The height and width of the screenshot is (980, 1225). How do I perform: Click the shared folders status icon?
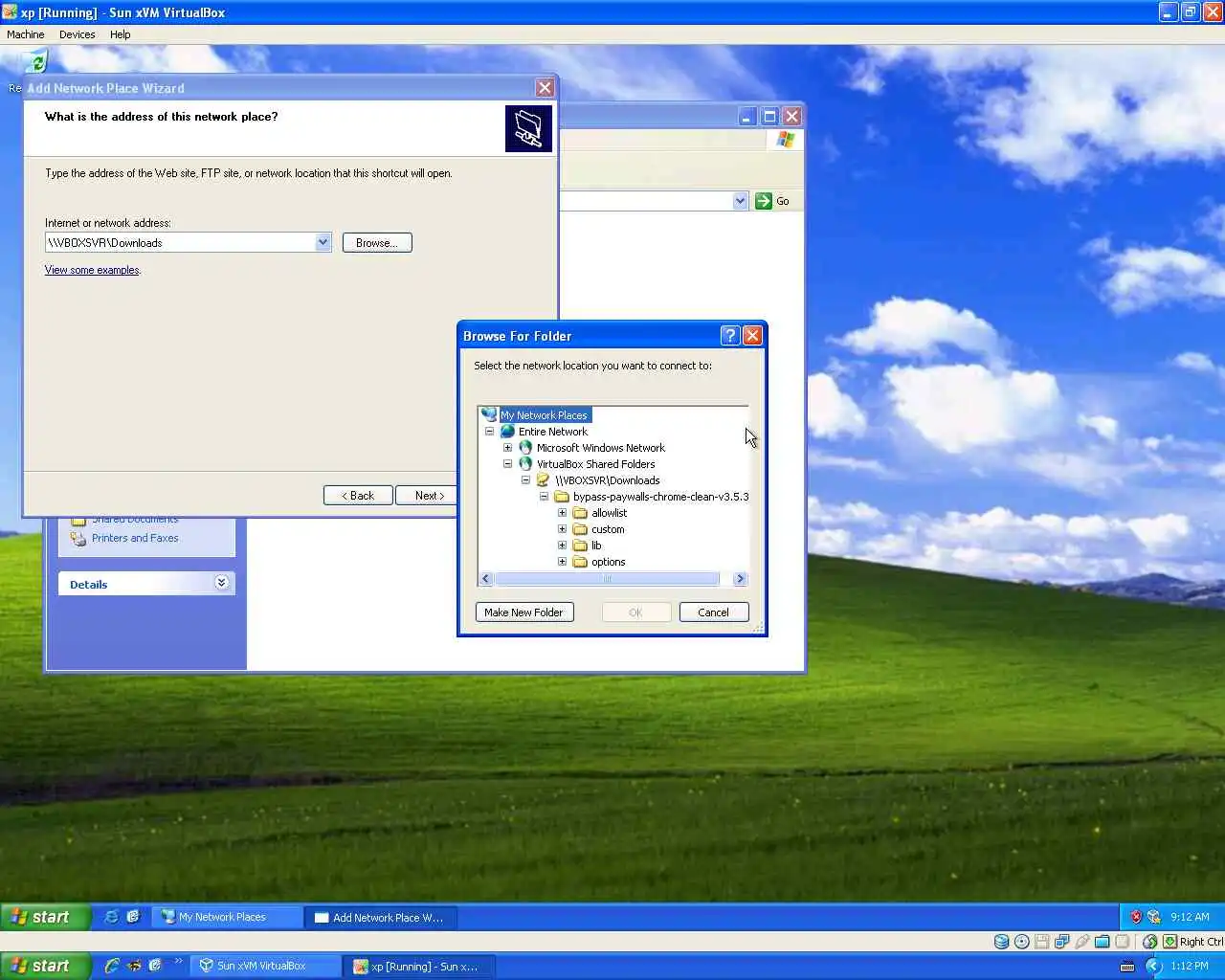point(1102,942)
